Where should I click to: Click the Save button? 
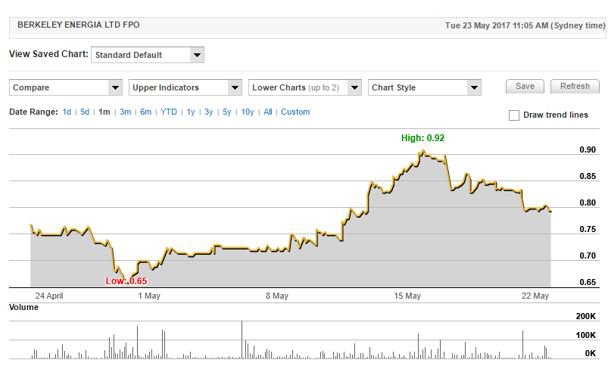tap(525, 86)
